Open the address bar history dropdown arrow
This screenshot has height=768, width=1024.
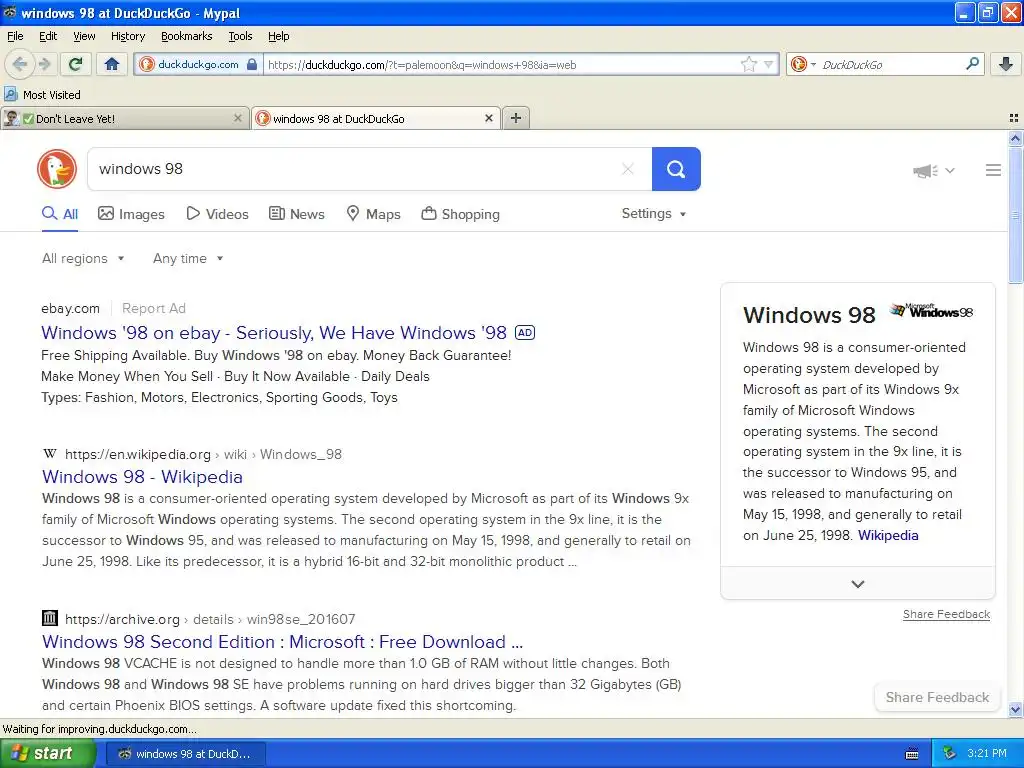pyautogui.click(x=769, y=64)
